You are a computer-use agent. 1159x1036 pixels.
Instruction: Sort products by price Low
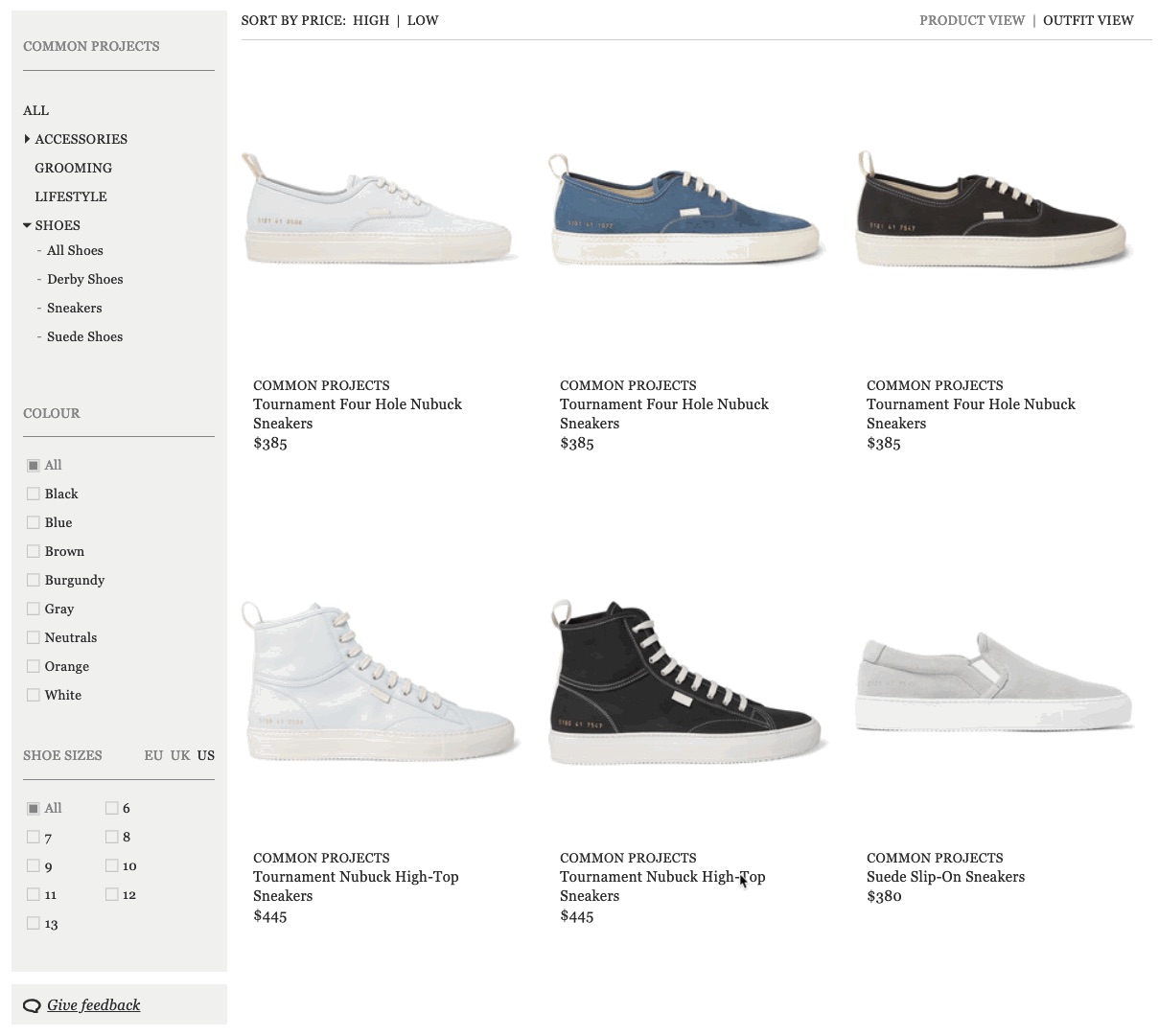423,20
